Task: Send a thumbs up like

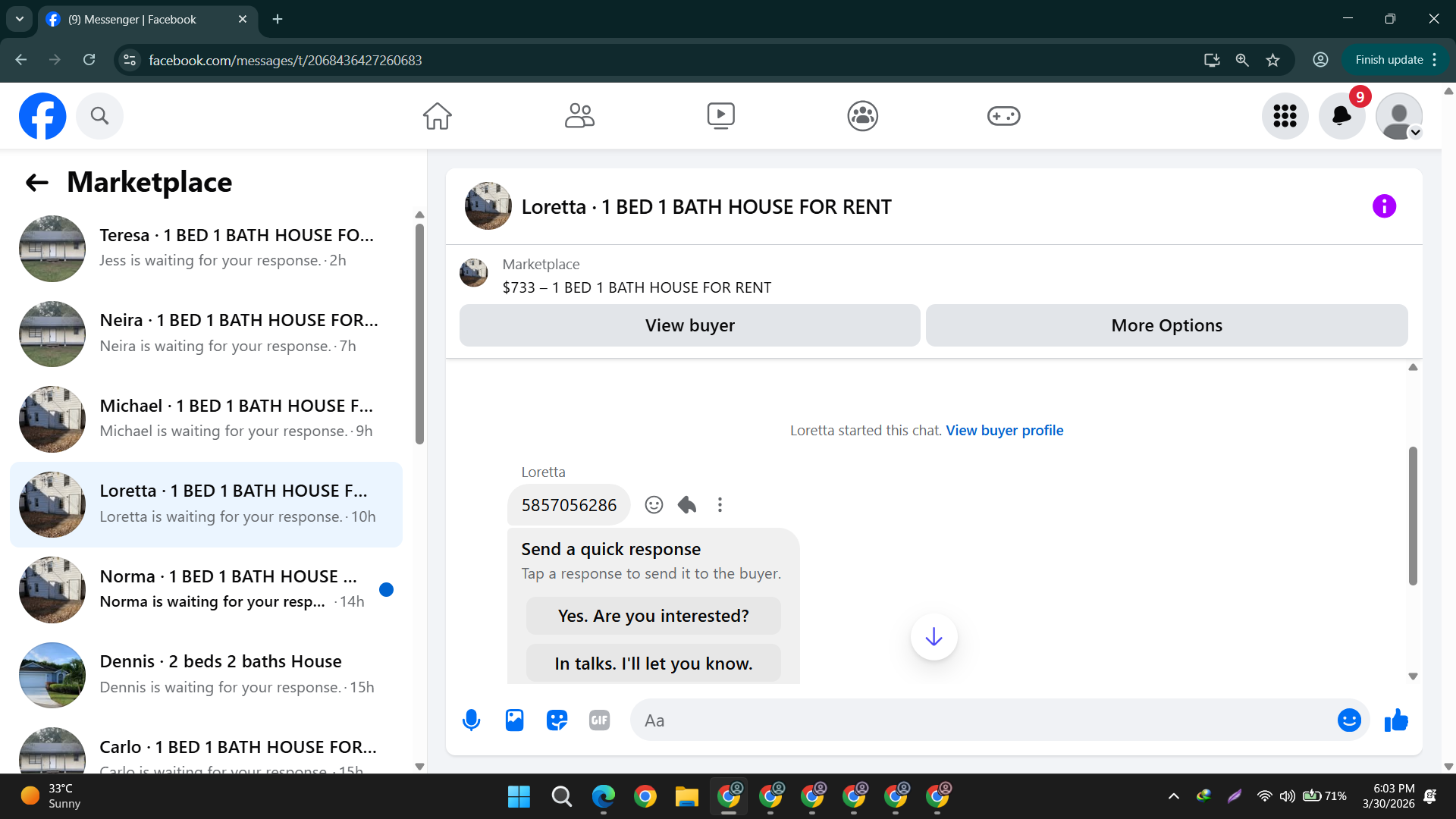Action: coord(1395,720)
